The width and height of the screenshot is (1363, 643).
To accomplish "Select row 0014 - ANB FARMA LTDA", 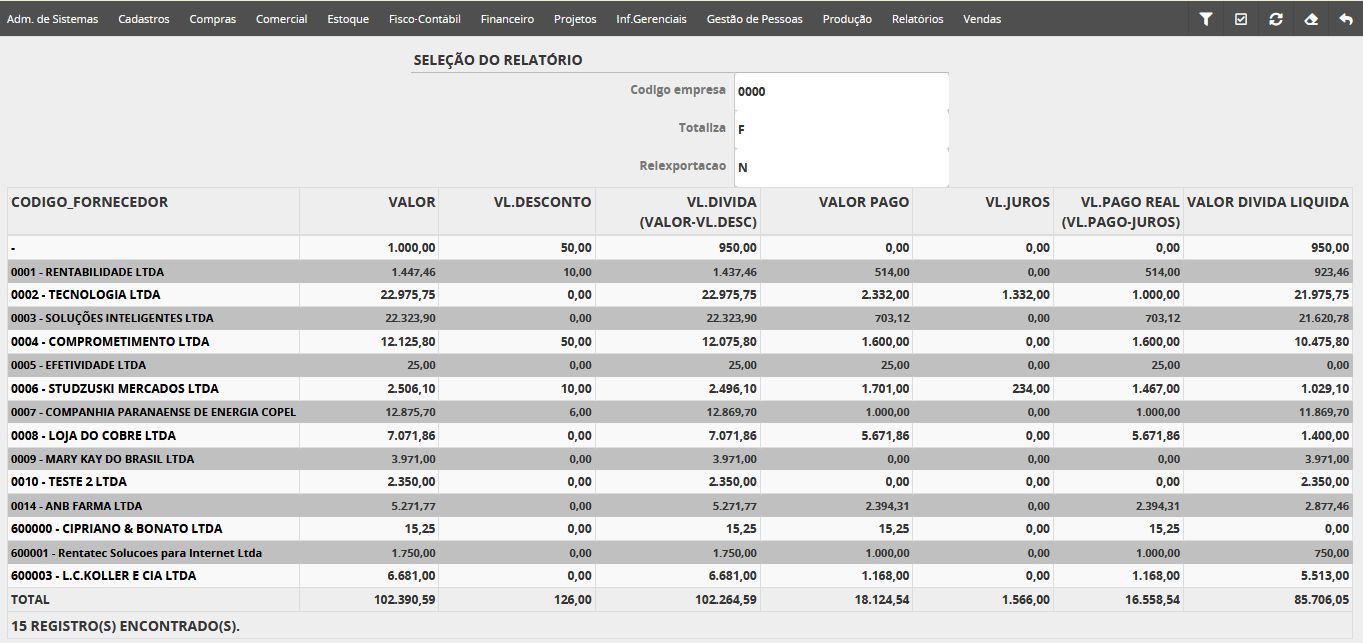I will 680,506.
